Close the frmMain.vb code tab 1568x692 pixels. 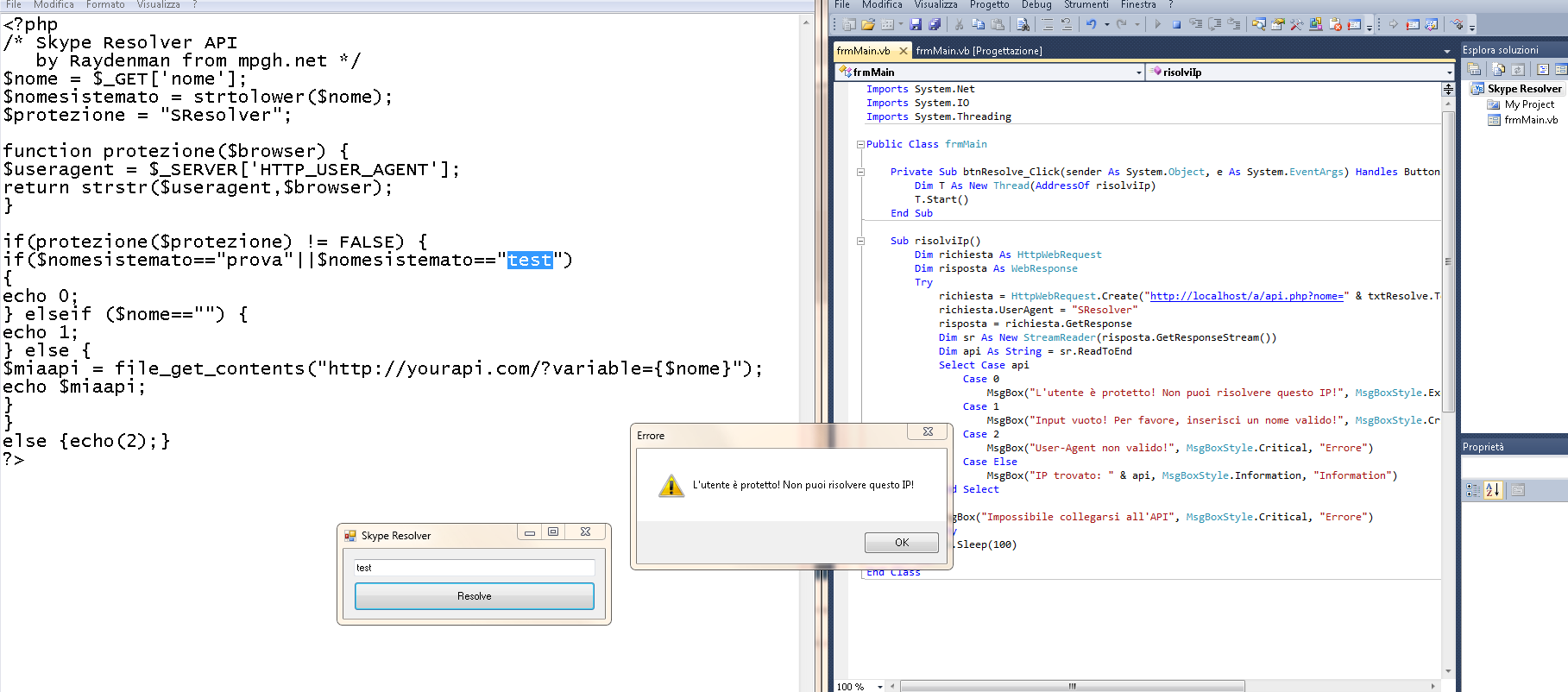pos(904,51)
